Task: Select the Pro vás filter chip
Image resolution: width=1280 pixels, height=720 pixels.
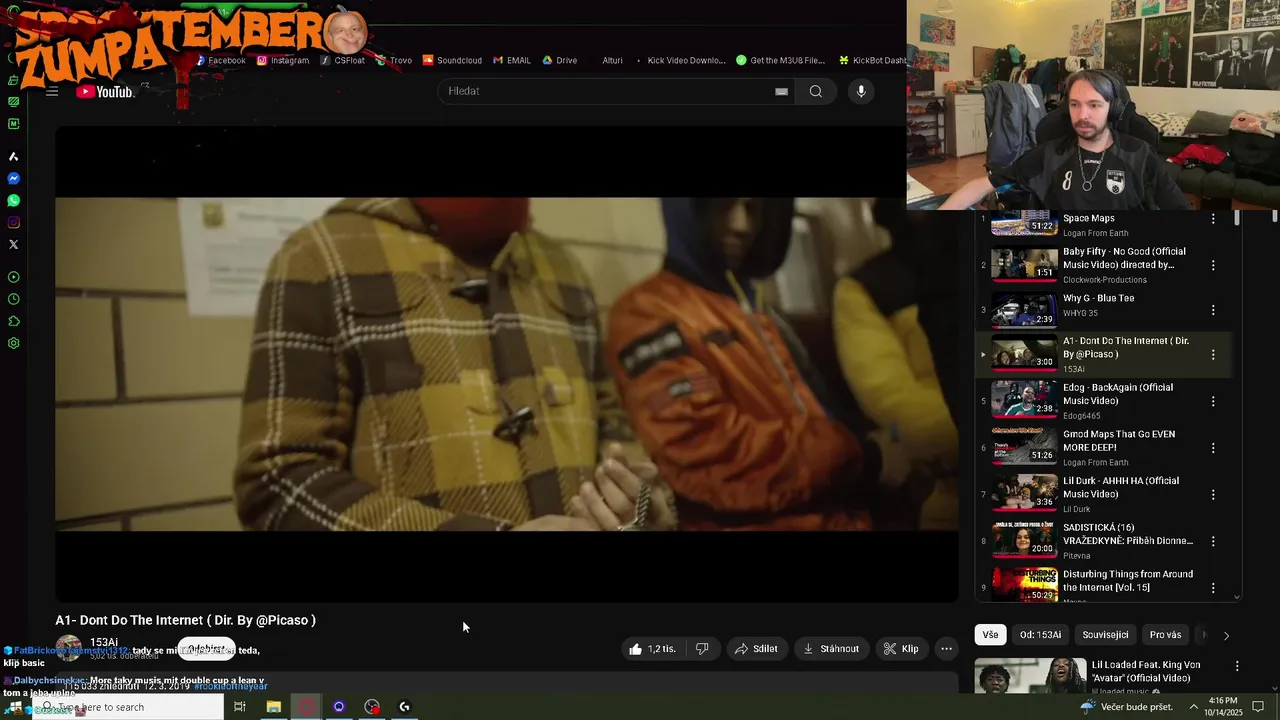Action: [1165, 634]
